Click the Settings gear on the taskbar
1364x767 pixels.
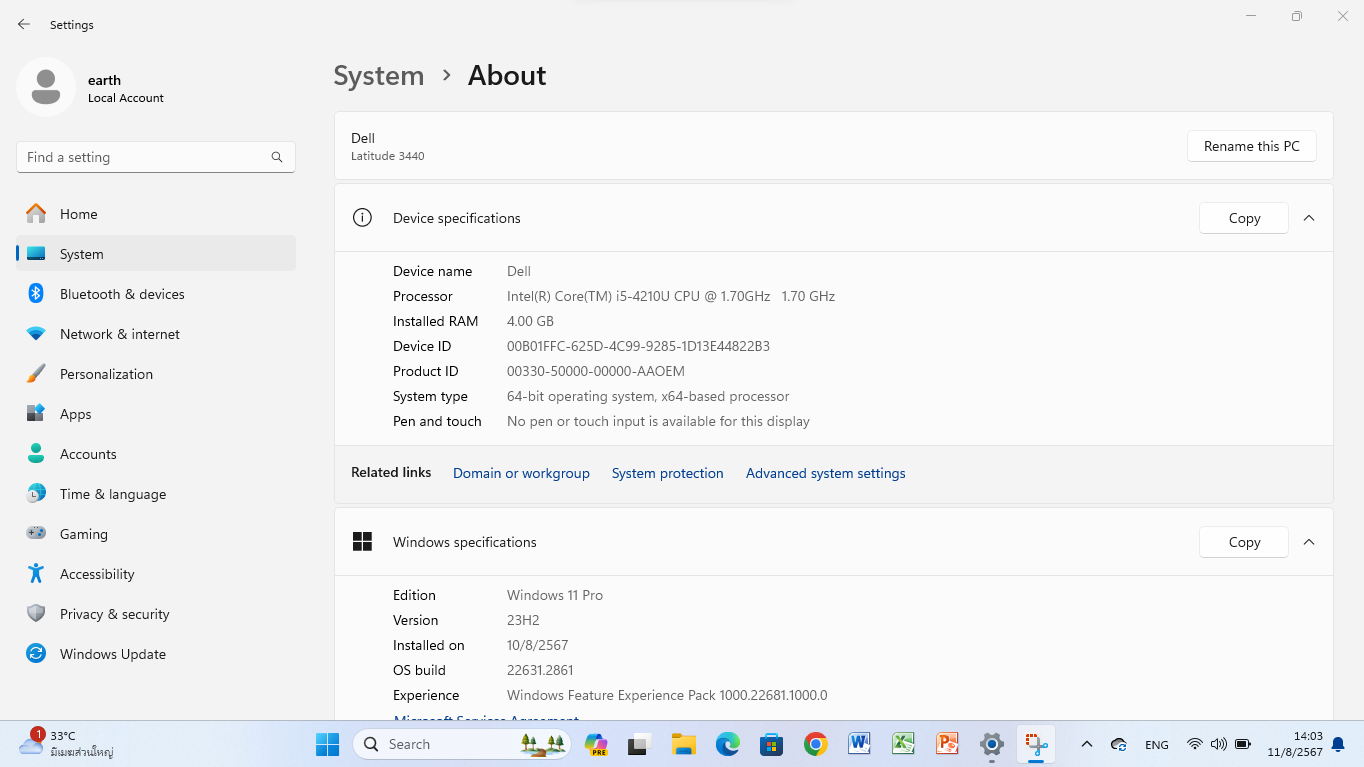point(991,744)
